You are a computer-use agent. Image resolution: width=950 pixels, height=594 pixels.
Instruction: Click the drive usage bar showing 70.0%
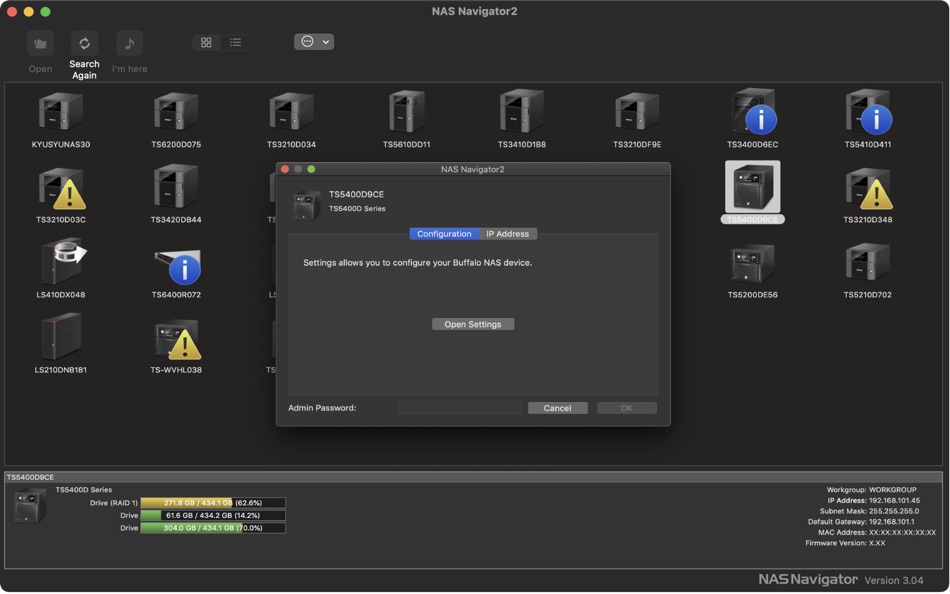point(213,528)
